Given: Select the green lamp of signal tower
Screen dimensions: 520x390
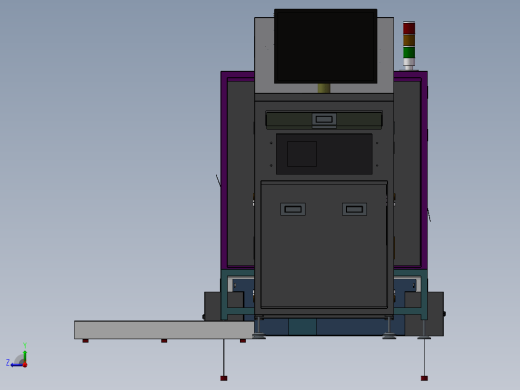Looking at the screenshot, I should pyautogui.click(x=409, y=52).
